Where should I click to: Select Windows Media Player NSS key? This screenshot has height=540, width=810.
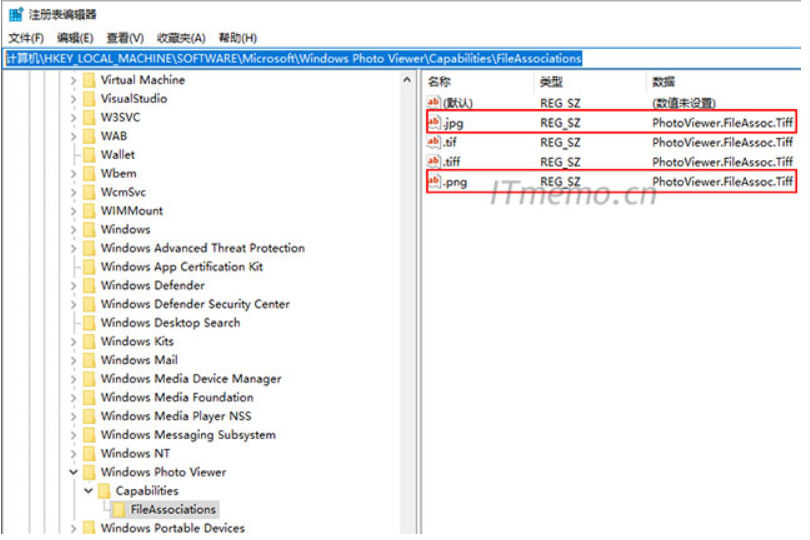[176, 416]
